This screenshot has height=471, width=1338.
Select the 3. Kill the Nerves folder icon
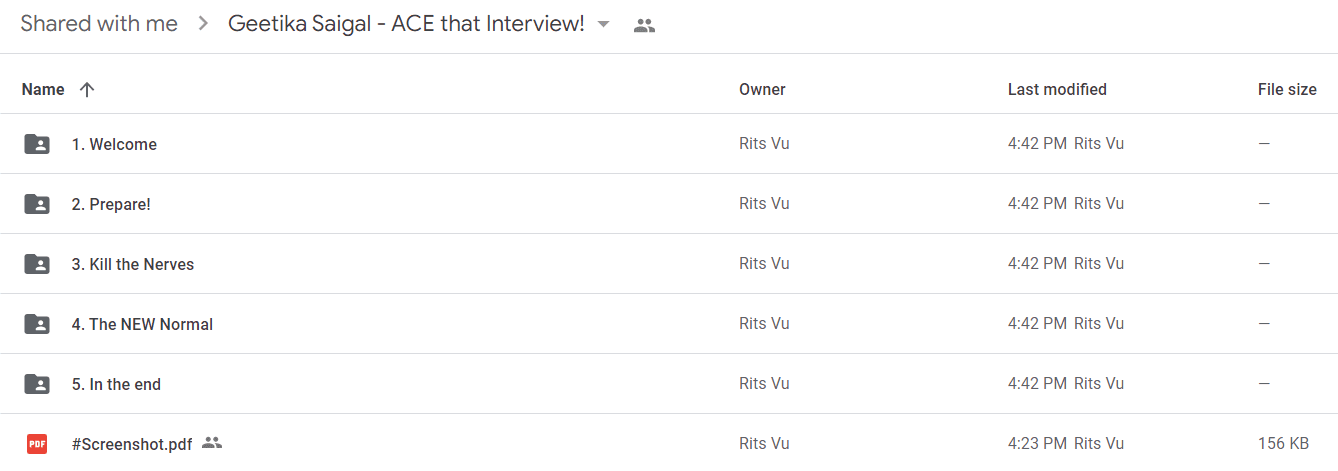tap(37, 264)
